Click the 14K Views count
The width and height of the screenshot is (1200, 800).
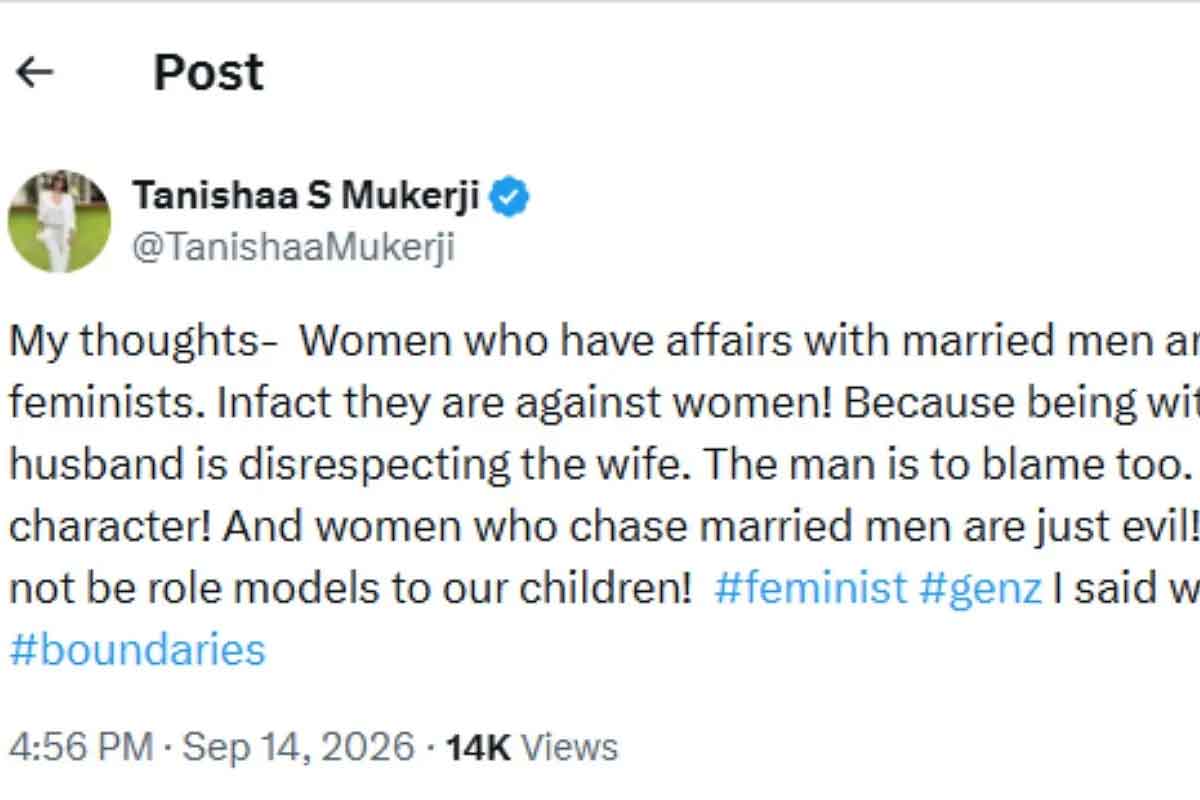pyautogui.click(x=532, y=747)
